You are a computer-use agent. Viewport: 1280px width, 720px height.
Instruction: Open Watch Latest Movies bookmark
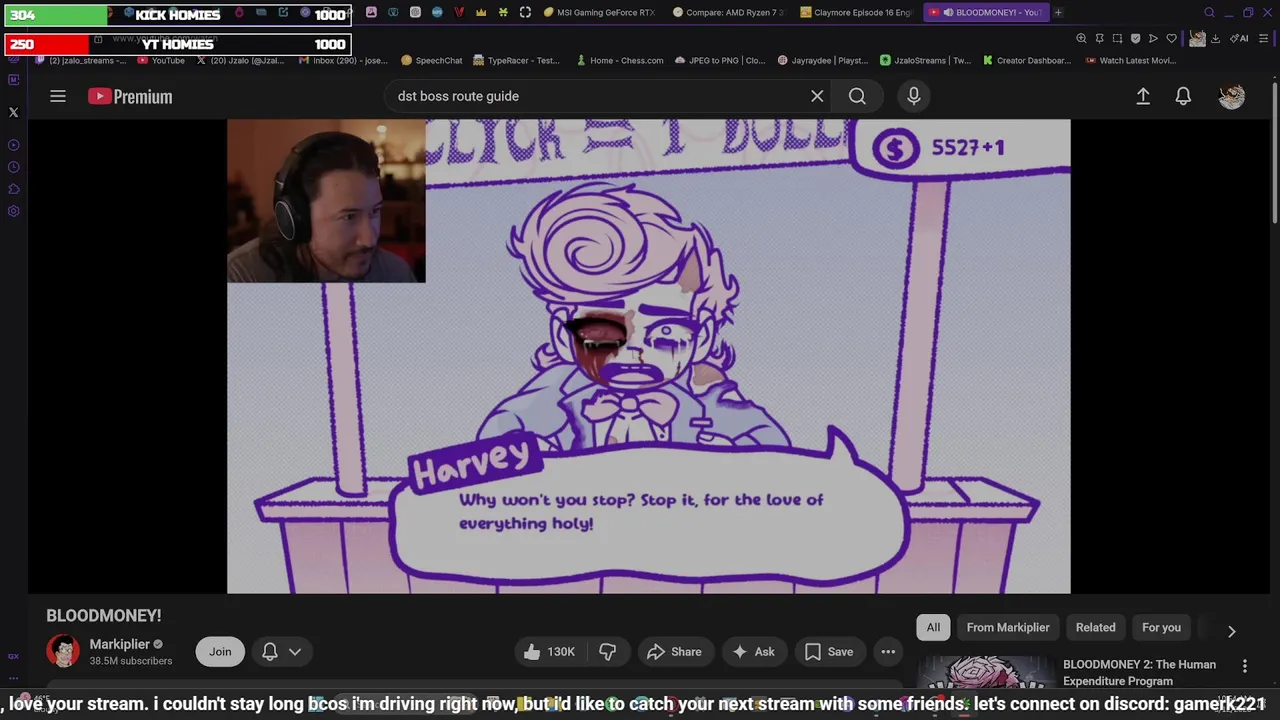click(1130, 60)
